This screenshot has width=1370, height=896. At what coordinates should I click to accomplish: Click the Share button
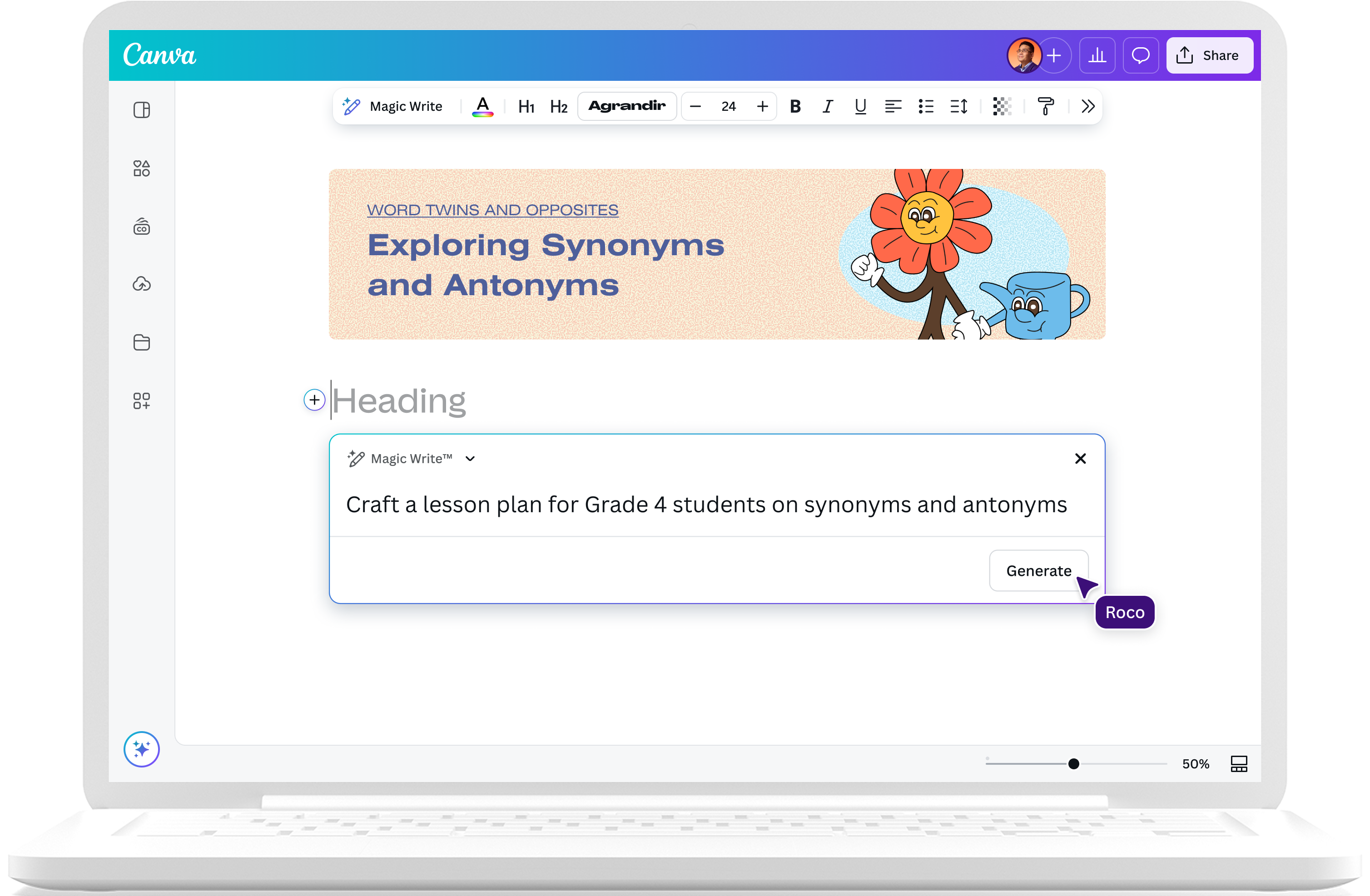pyautogui.click(x=1209, y=56)
